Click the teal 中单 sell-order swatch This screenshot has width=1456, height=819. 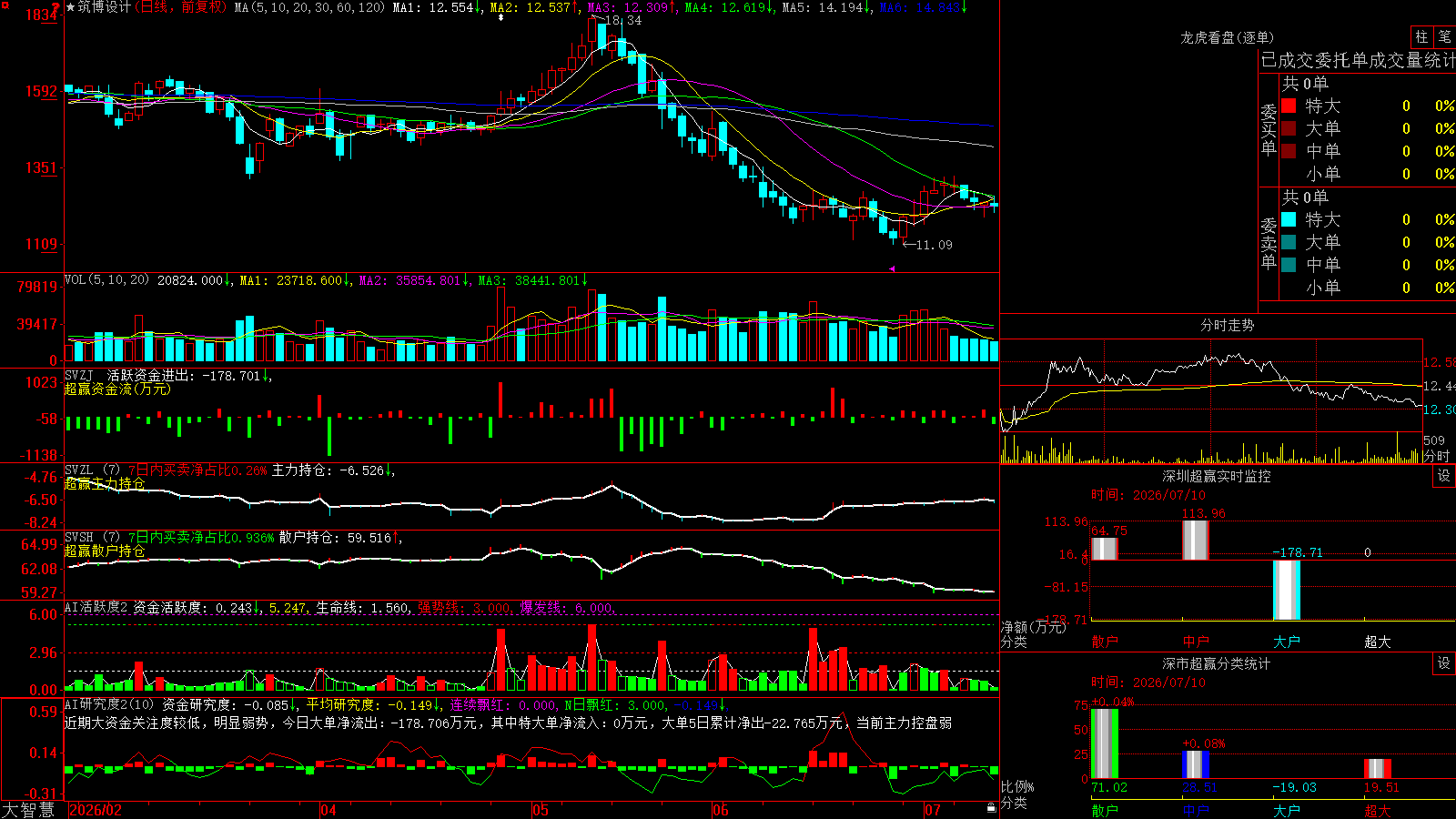click(1289, 265)
